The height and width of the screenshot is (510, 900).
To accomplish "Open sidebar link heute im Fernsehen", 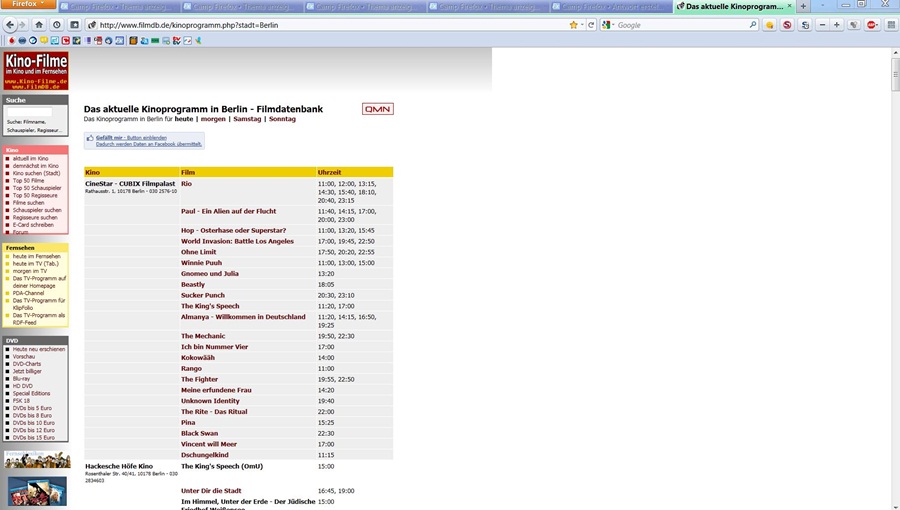I will (x=36, y=256).
